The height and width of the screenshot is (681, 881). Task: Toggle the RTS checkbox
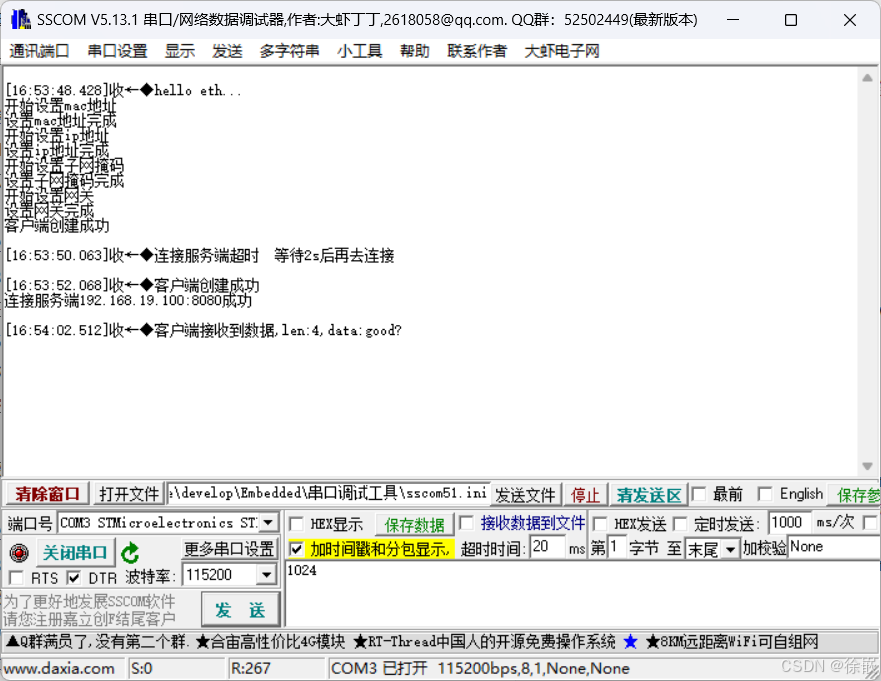(x=16, y=578)
